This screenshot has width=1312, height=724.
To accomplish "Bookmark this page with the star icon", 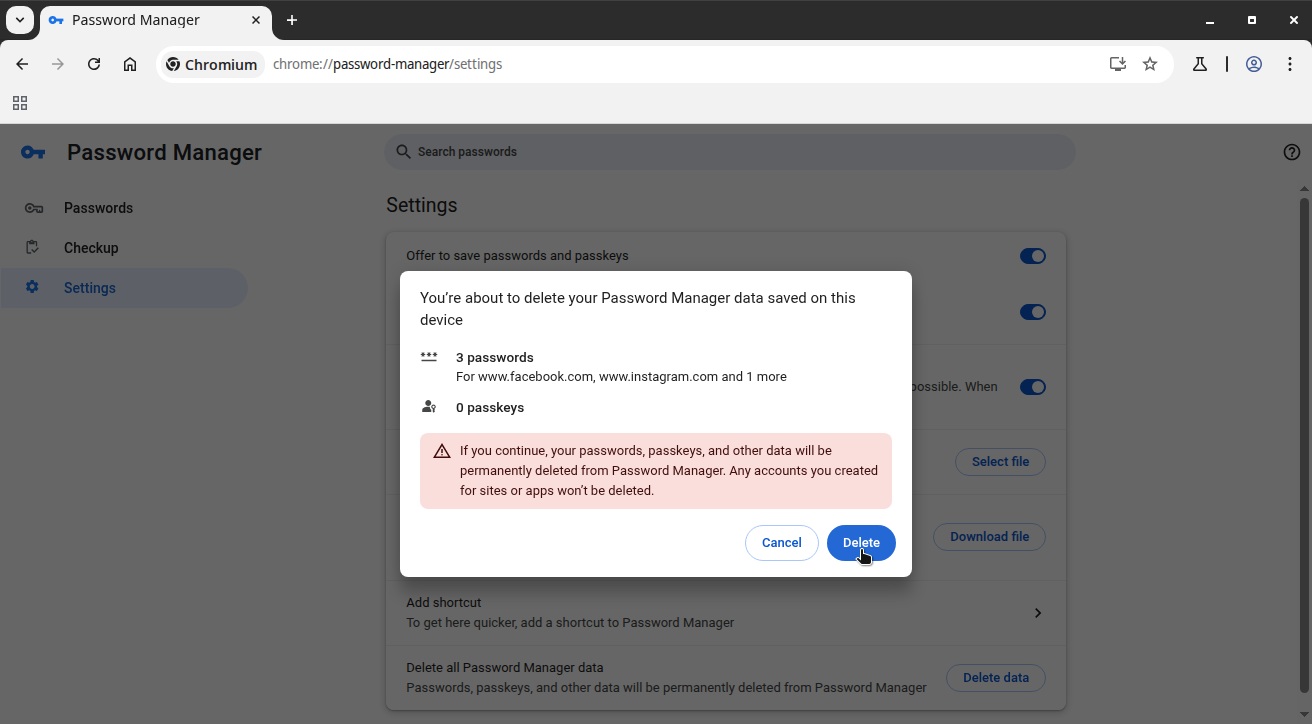I will pyautogui.click(x=1150, y=64).
